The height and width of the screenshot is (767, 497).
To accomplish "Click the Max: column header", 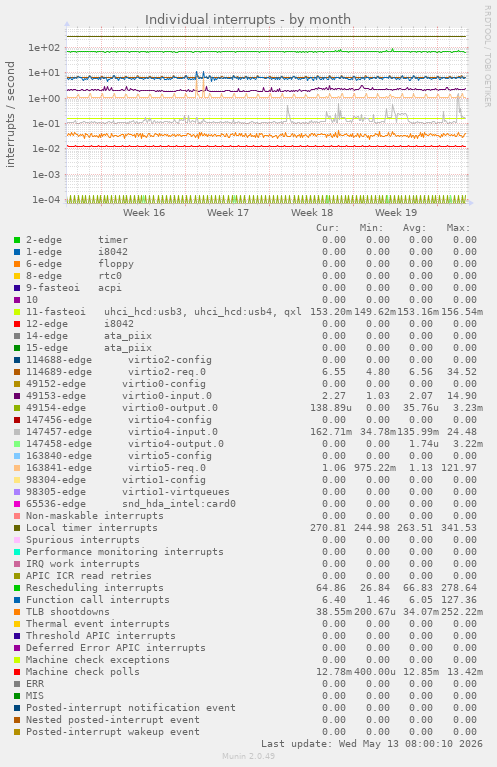I will pos(458,228).
